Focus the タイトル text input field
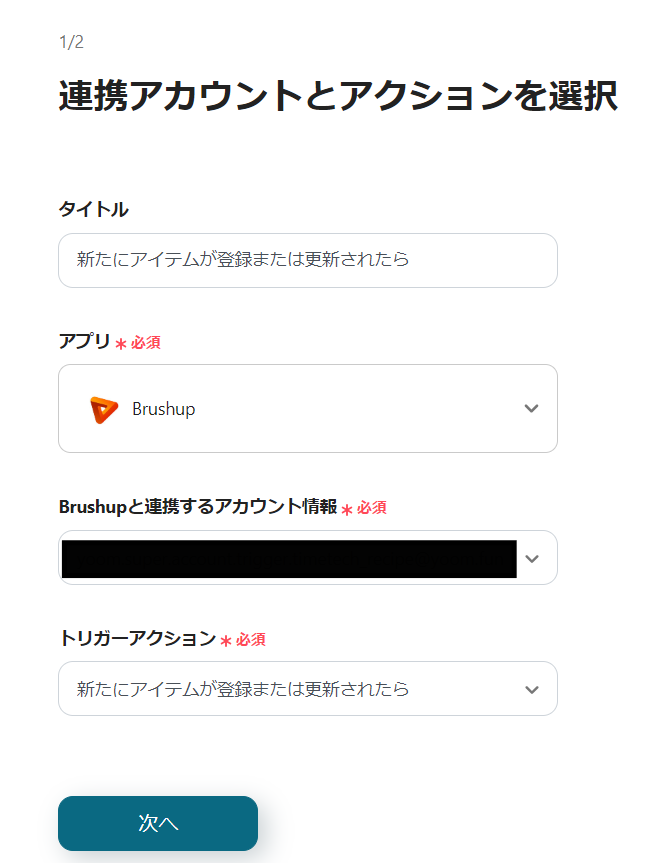Image resolution: width=662 pixels, height=863 pixels. [x=308, y=260]
